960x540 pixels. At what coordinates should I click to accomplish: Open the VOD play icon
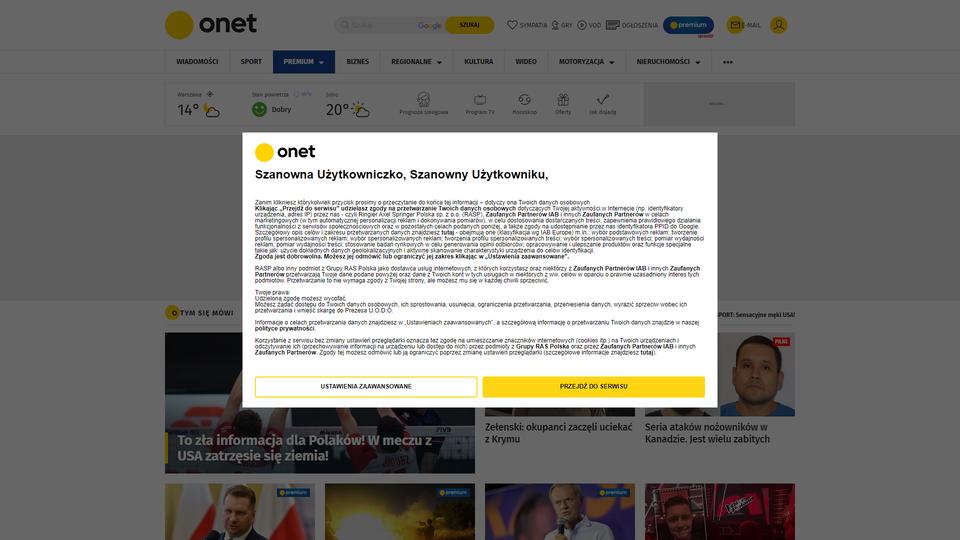pos(582,25)
